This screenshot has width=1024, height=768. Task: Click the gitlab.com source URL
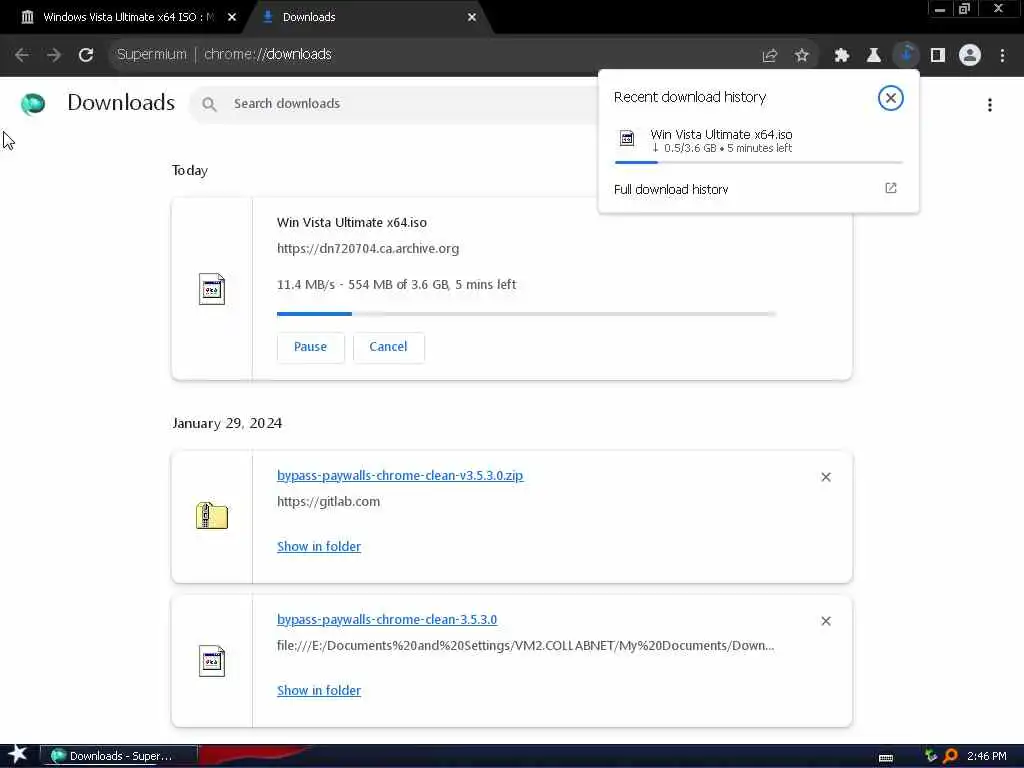coord(328,502)
